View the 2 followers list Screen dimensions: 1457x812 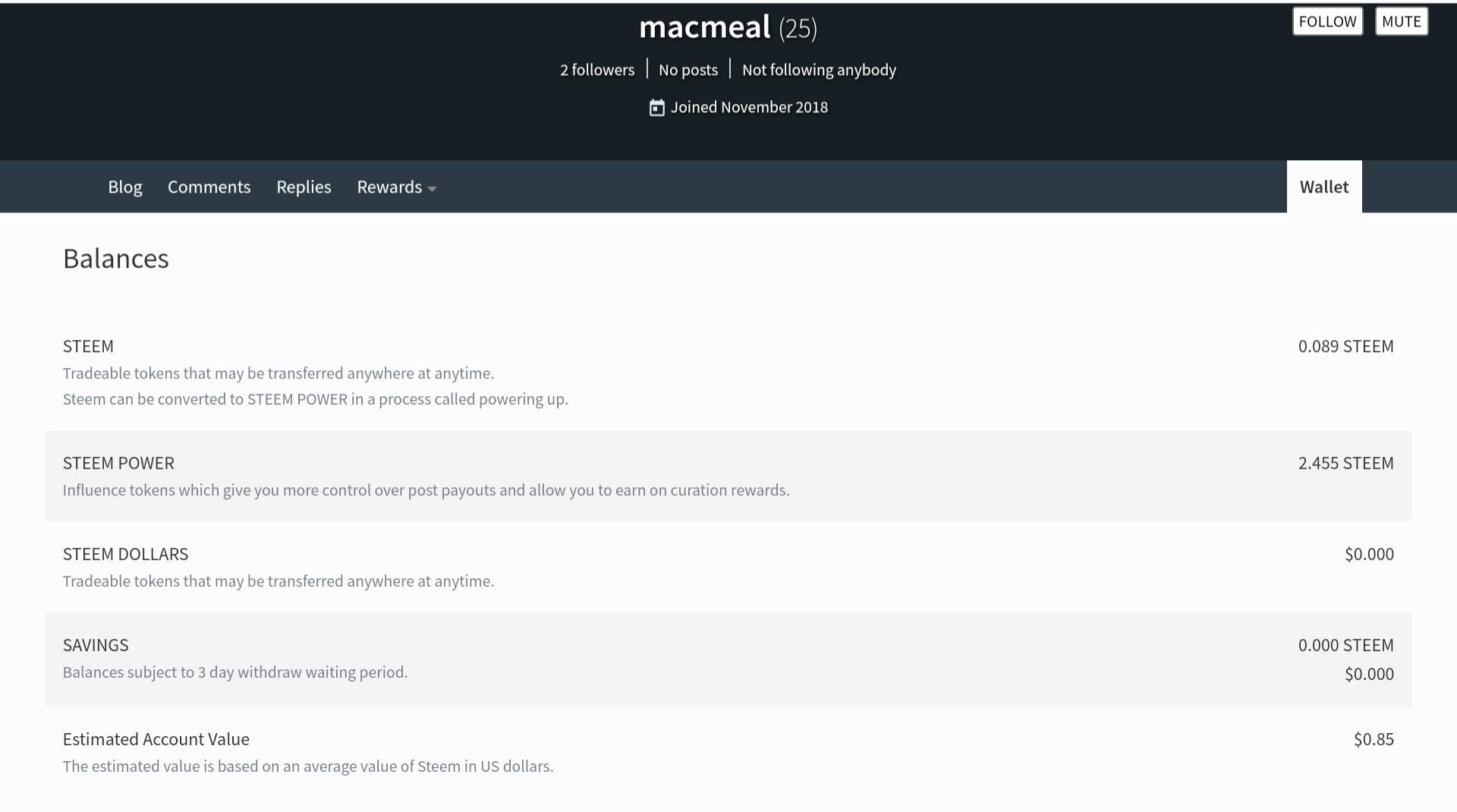(597, 70)
